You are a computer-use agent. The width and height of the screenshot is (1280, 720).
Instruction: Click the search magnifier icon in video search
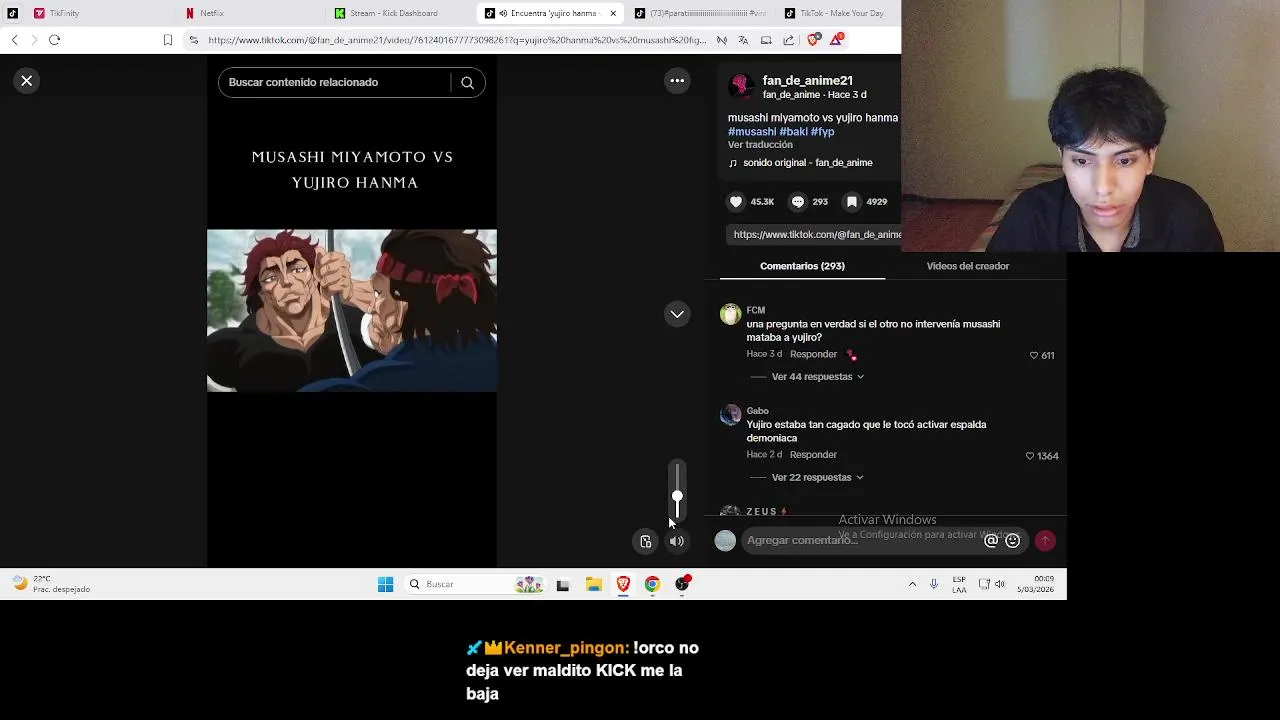pos(467,83)
